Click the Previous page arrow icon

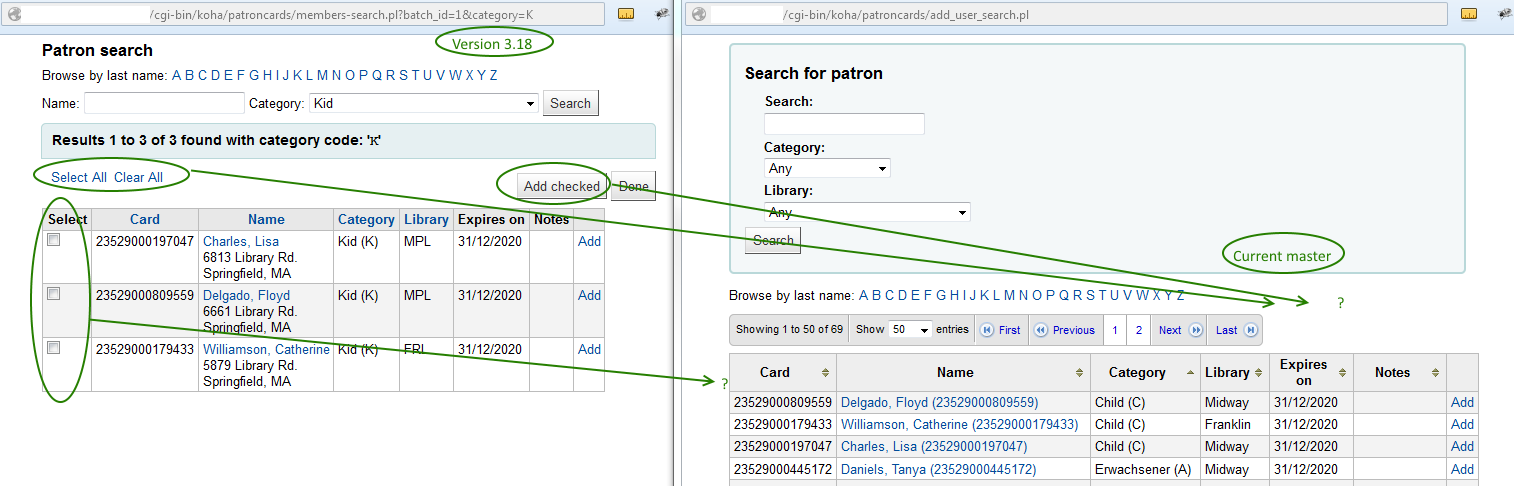[x=1040, y=330]
